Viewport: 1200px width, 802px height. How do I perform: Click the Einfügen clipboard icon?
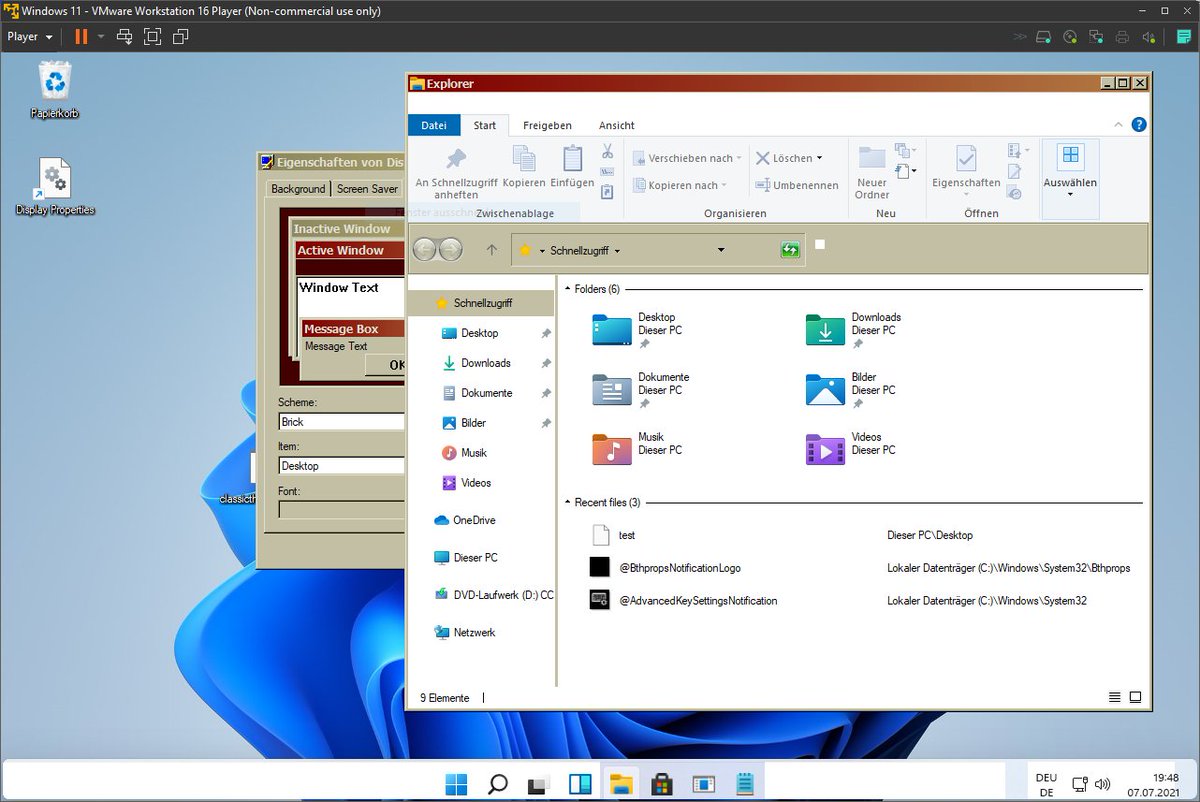572,159
